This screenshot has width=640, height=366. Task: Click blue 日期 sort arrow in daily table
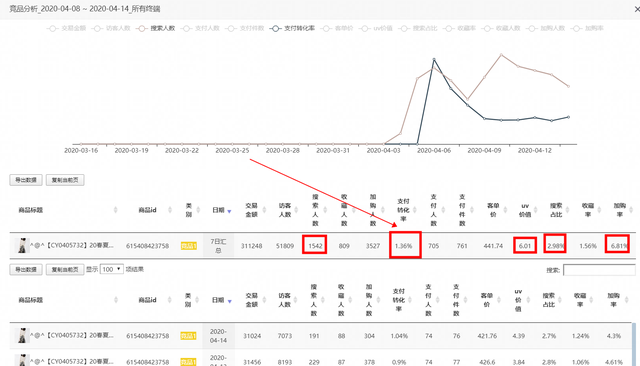pyautogui.click(x=229, y=301)
